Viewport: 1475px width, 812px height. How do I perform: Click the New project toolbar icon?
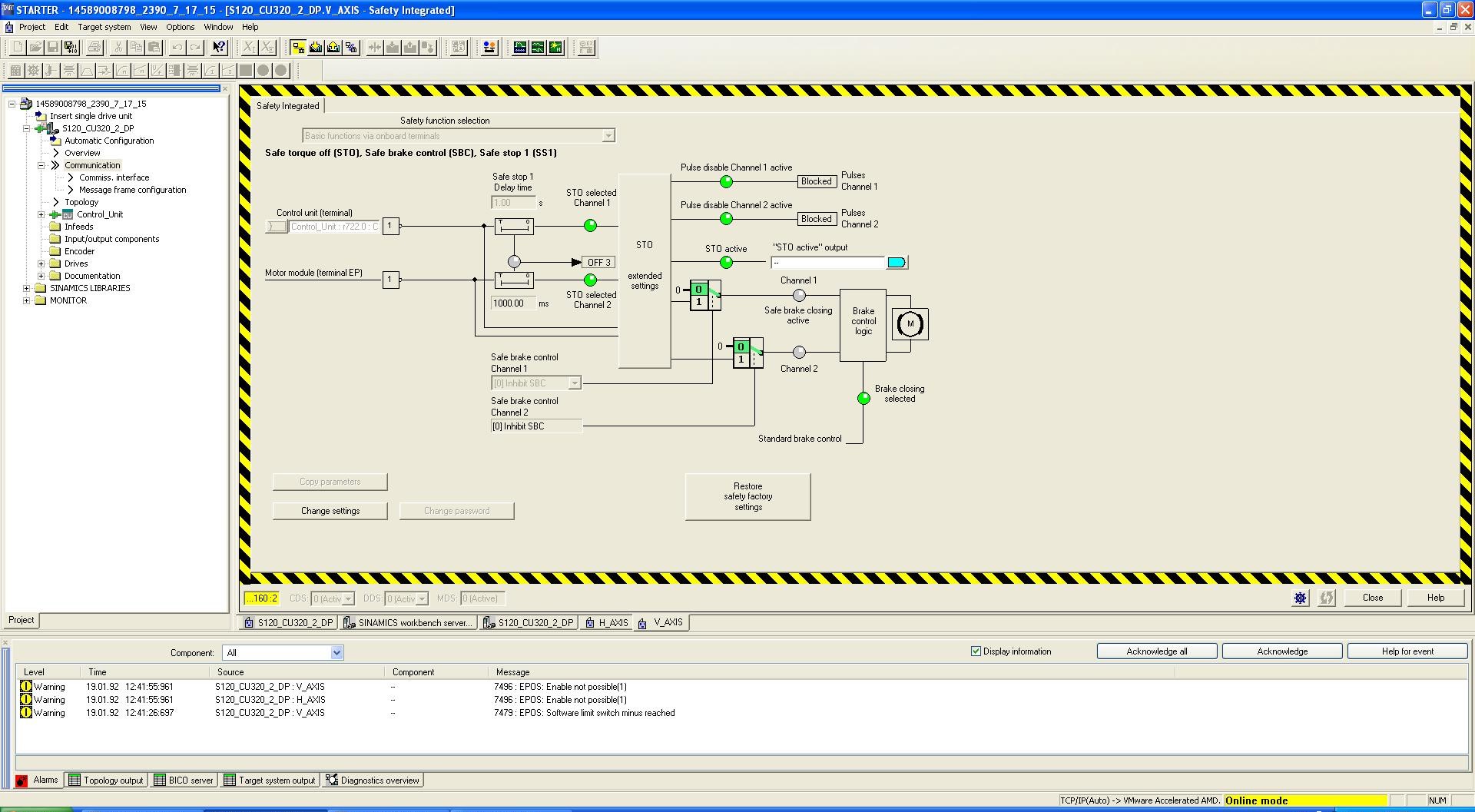(18, 48)
